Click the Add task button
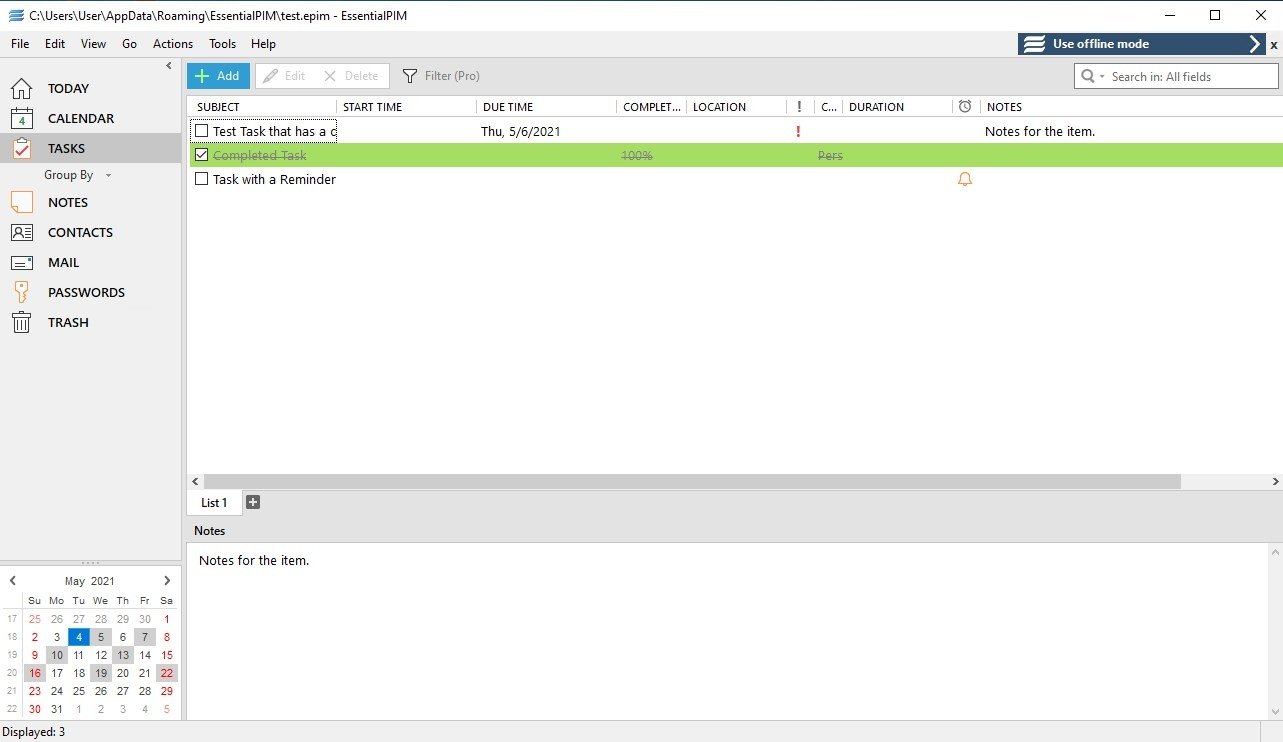The image size is (1283, 742). [x=218, y=76]
